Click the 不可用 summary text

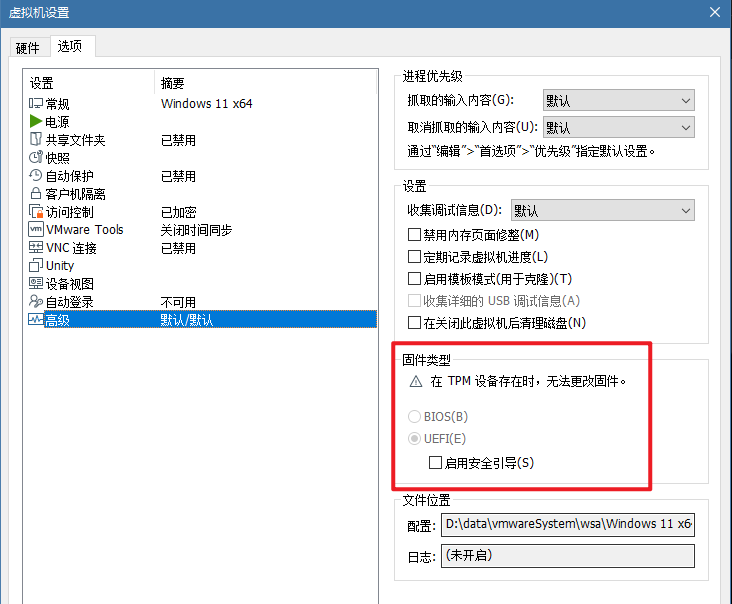pyautogui.click(x=178, y=302)
